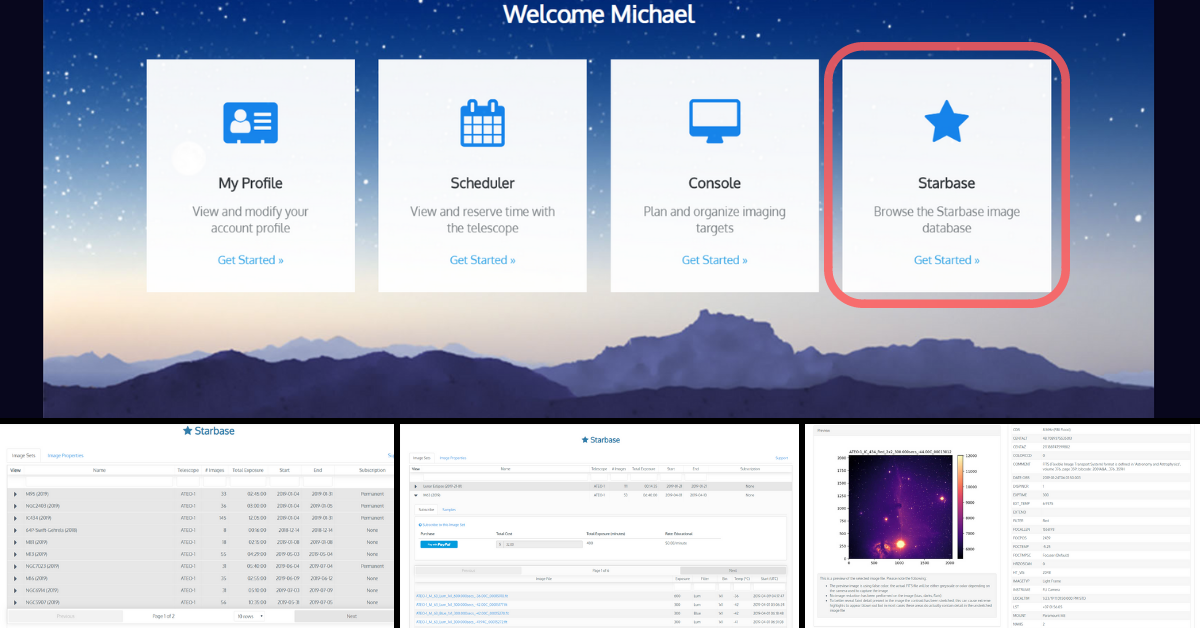Expand the Lunar Eclipse row in middle panel

click(415, 486)
